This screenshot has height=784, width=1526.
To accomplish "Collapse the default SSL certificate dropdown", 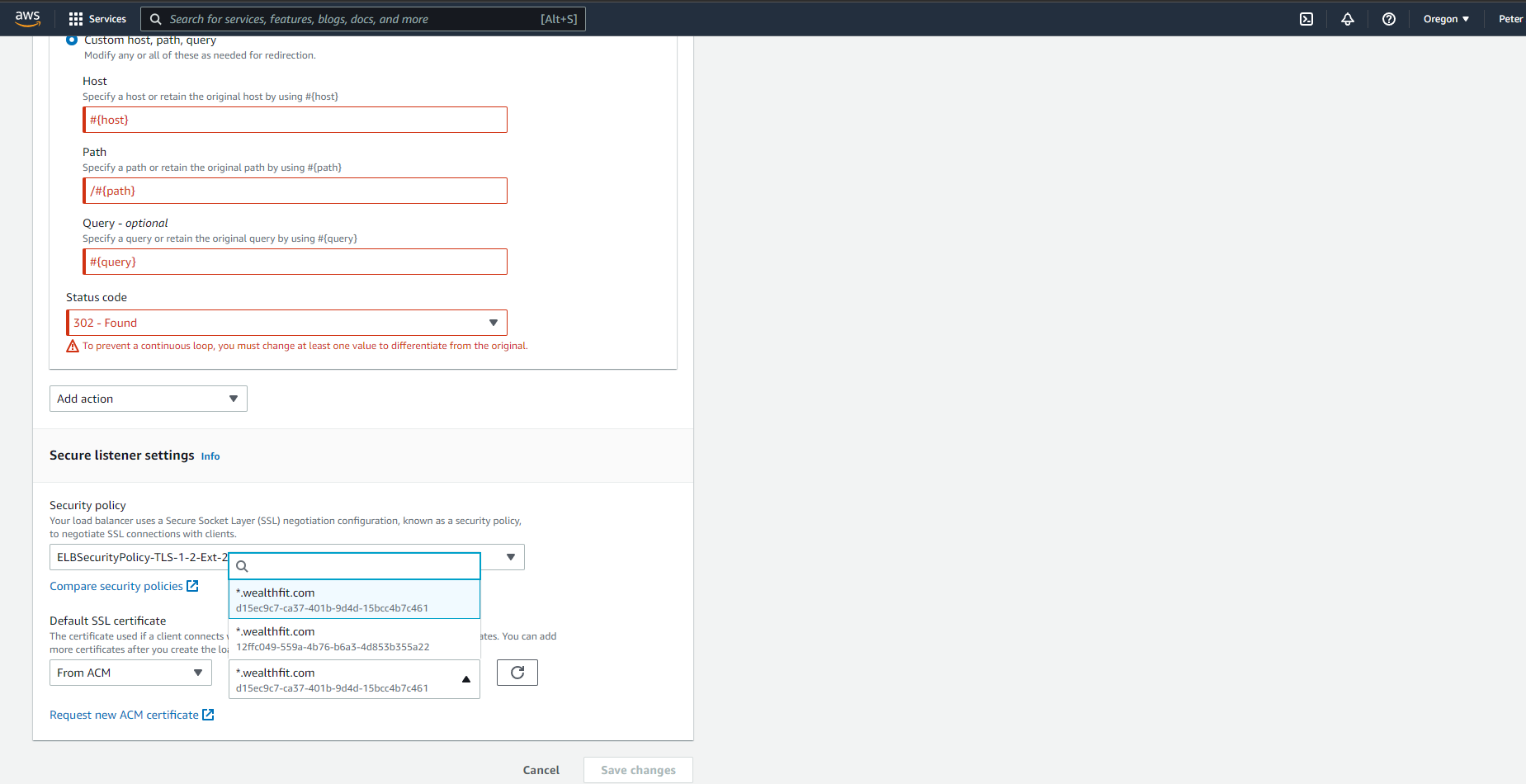I will tap(465, 678).
